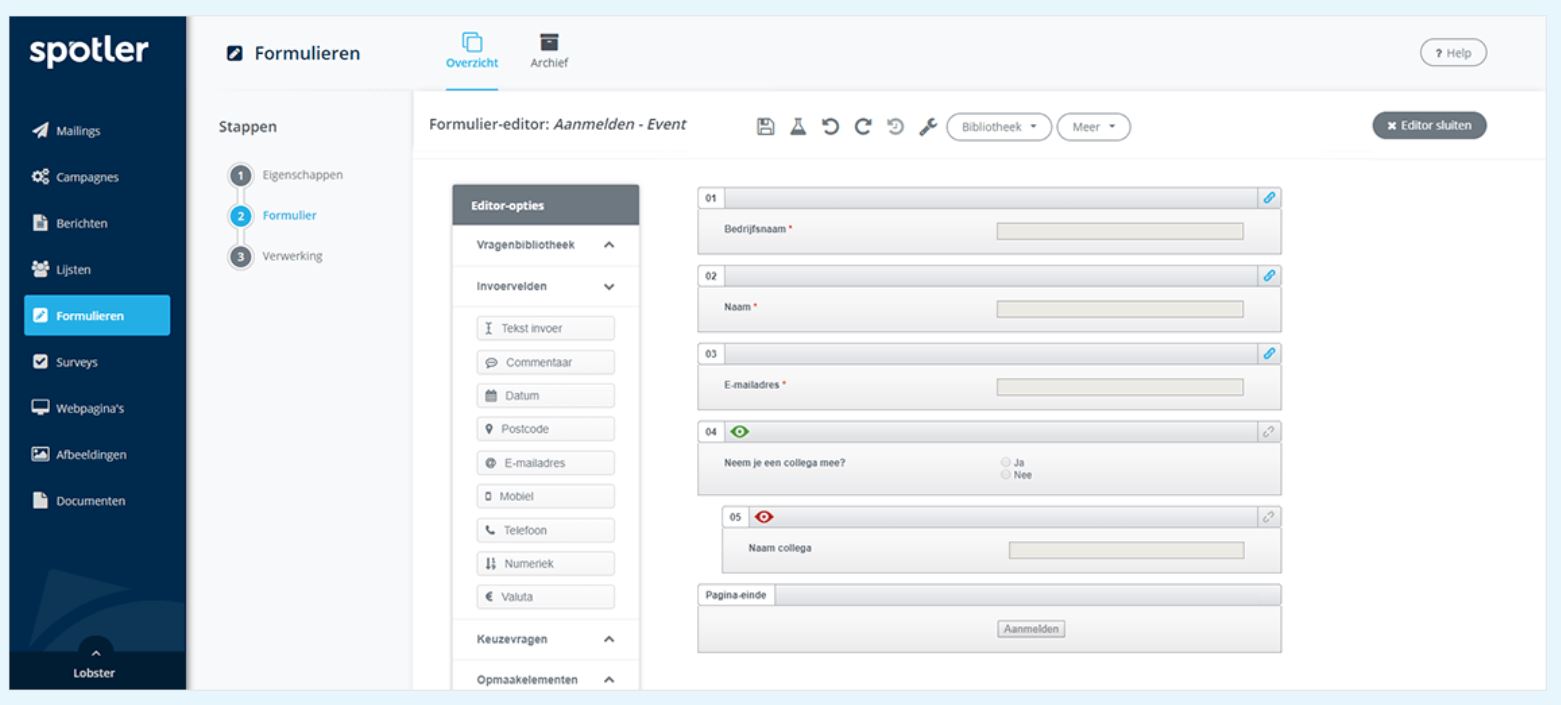Open the Bibliotheek dropdown
Viewport: 1561px width, 705px height.
point(999,127)
